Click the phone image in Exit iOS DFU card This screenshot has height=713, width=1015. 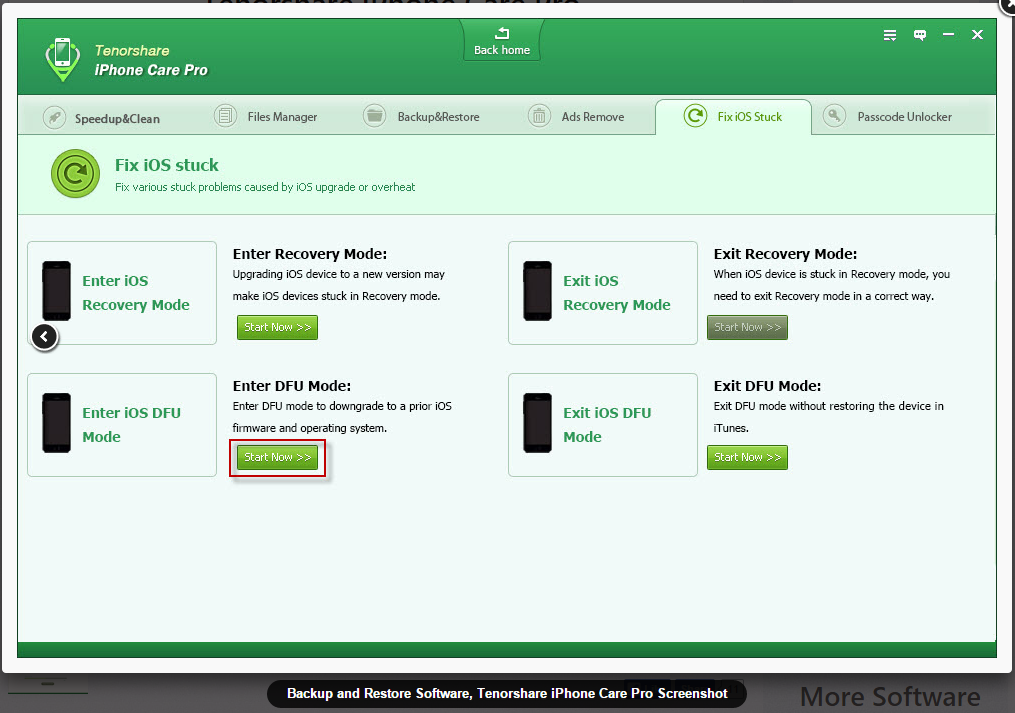(x=537, y=423)
